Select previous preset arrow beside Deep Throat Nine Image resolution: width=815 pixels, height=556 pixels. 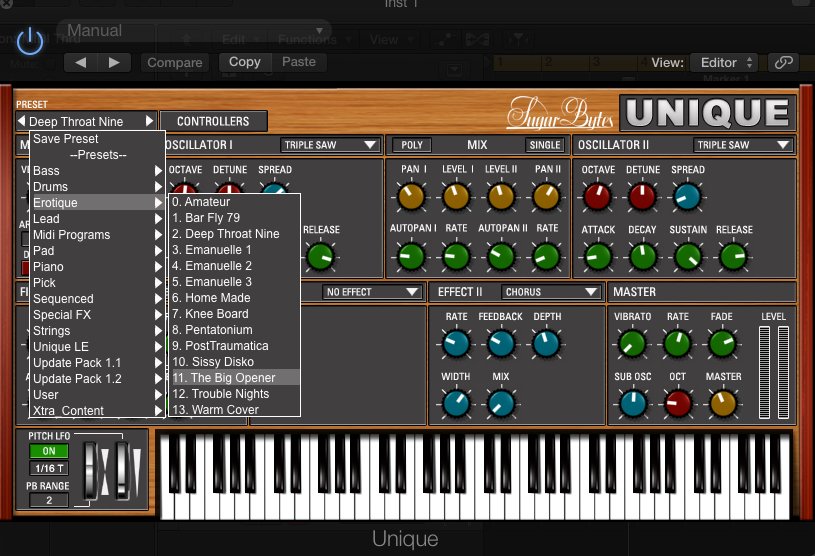(21, 121)
